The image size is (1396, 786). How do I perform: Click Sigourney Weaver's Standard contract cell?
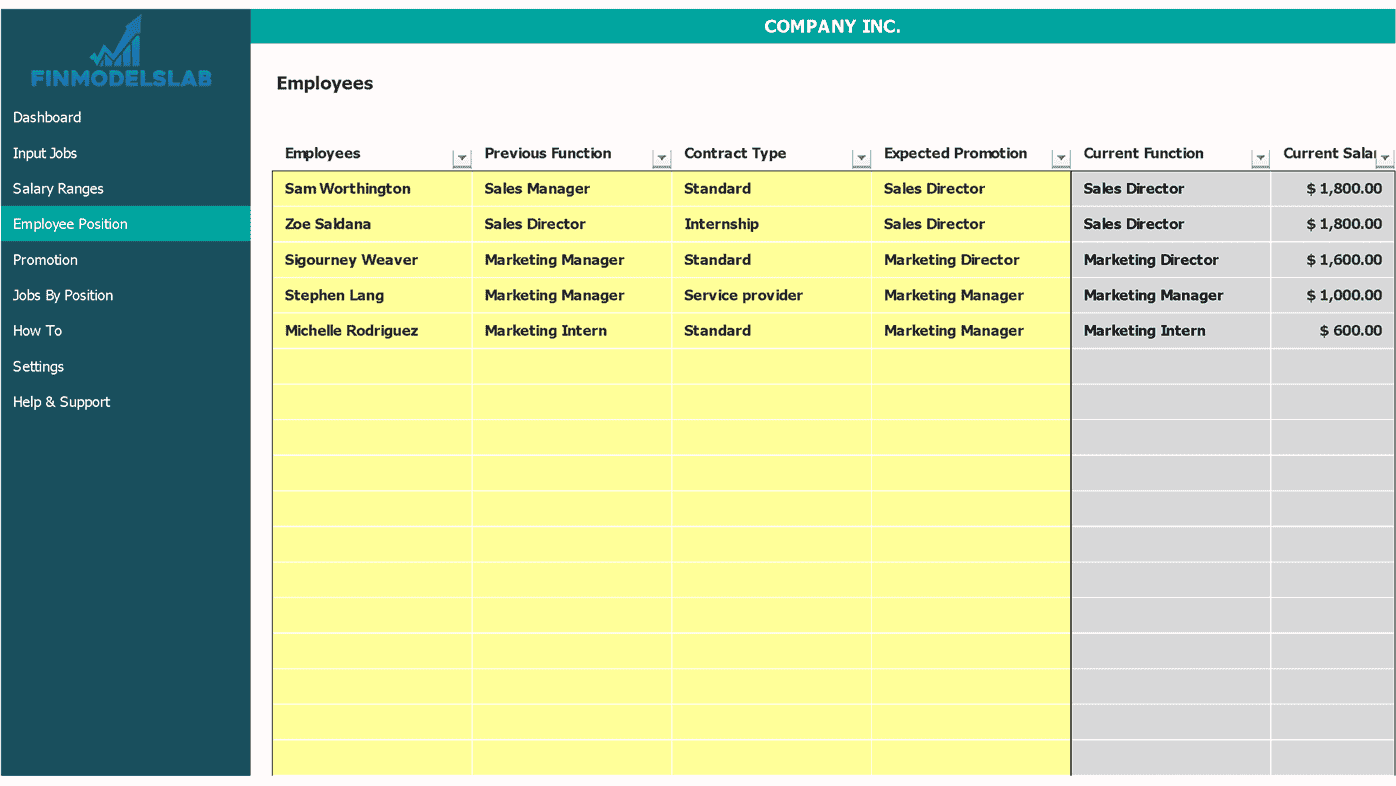(x=772, y=260)
